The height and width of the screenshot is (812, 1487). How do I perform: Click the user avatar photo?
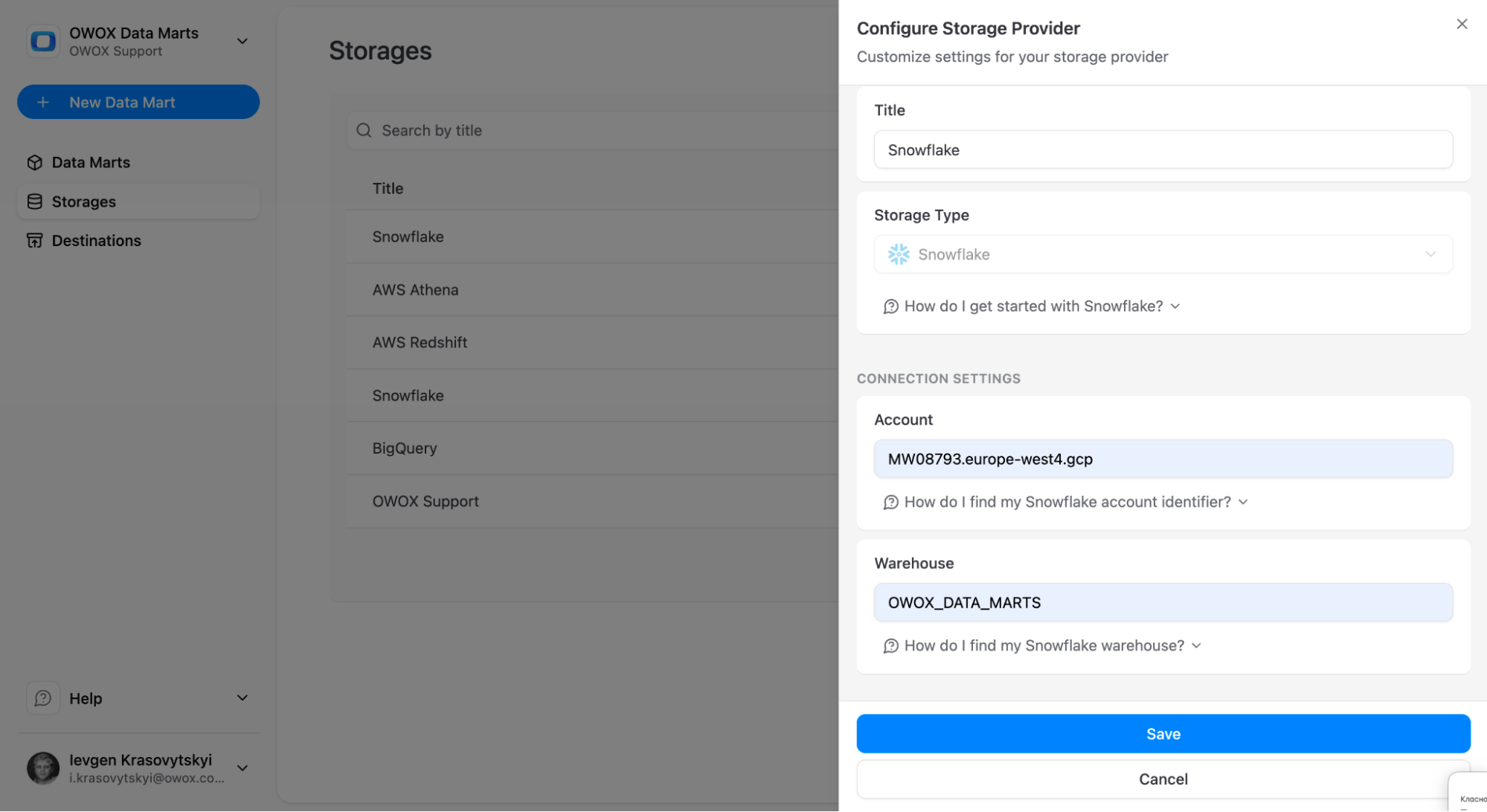point(43,768)
